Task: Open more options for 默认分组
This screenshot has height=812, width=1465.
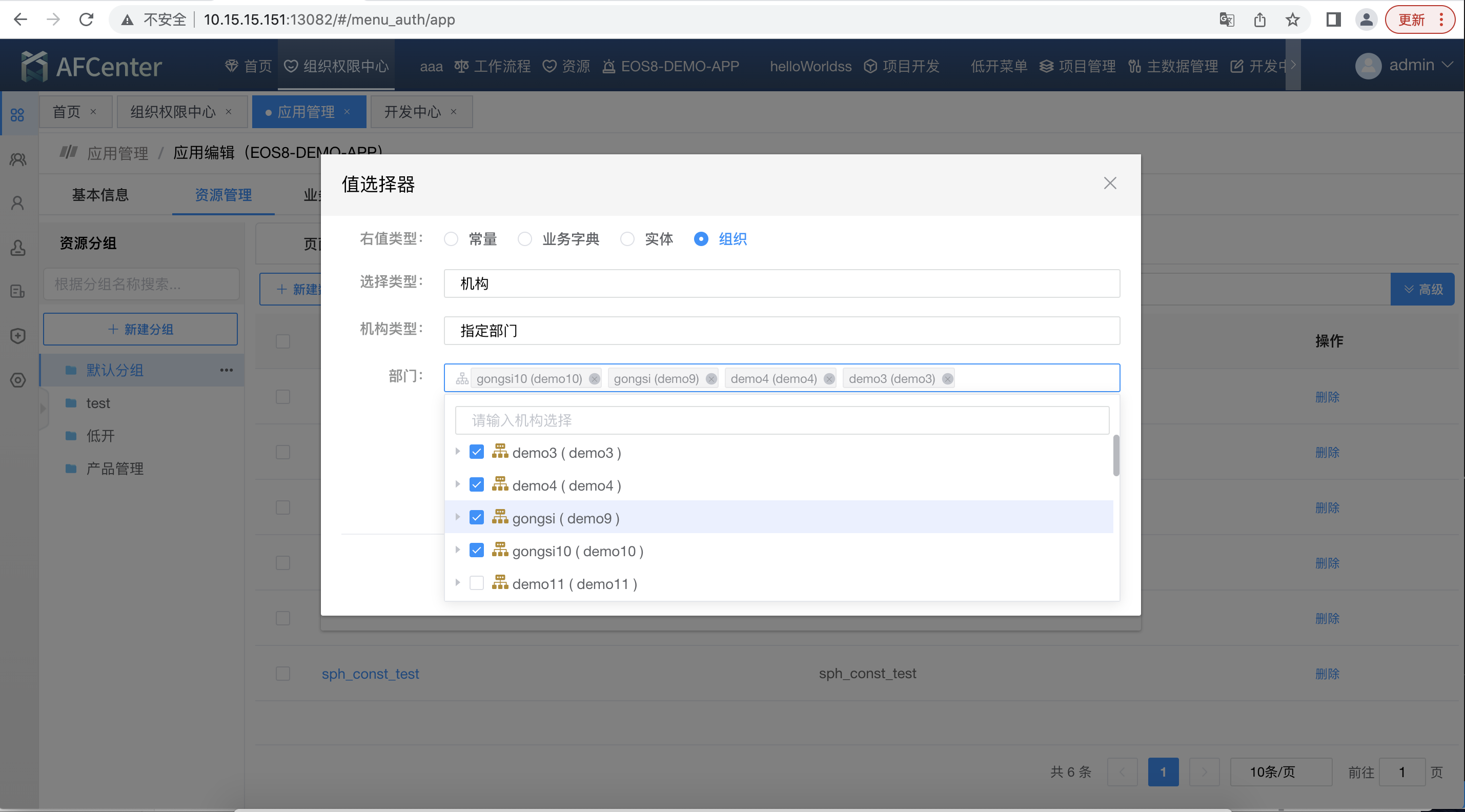Action: click(227, 370)
